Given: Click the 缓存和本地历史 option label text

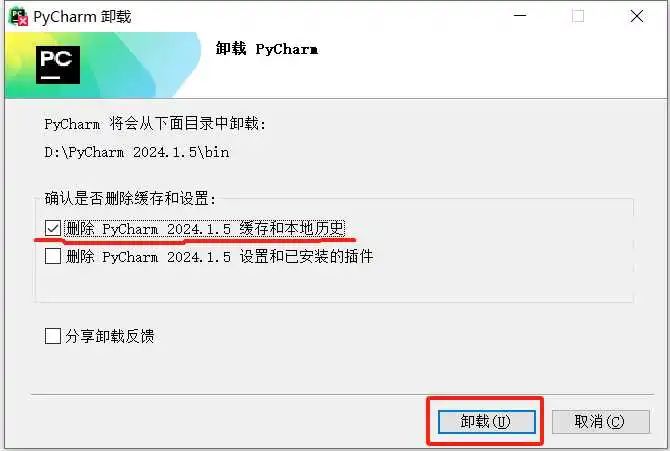Looking at the screenshot, I should click(205, 228).
